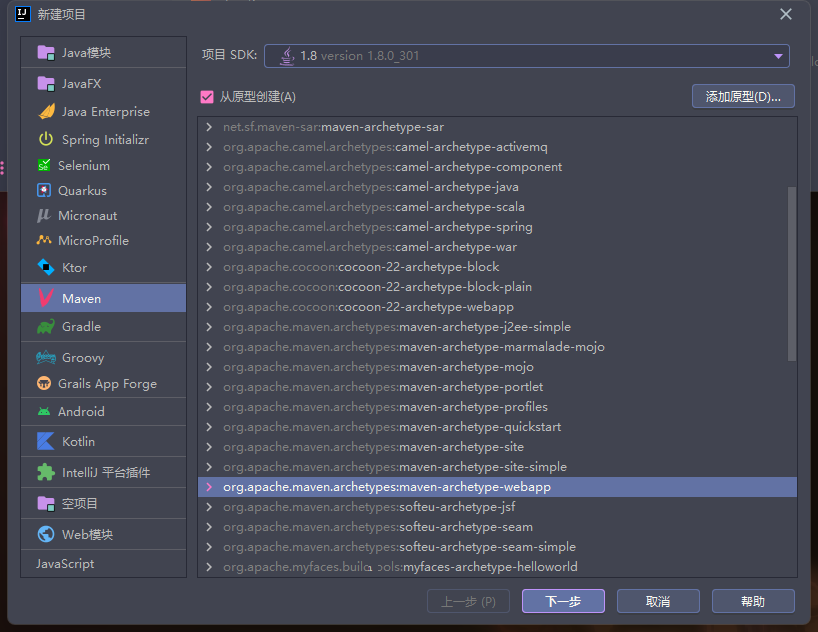Select the Java模块 folder icon

point(46,53)
